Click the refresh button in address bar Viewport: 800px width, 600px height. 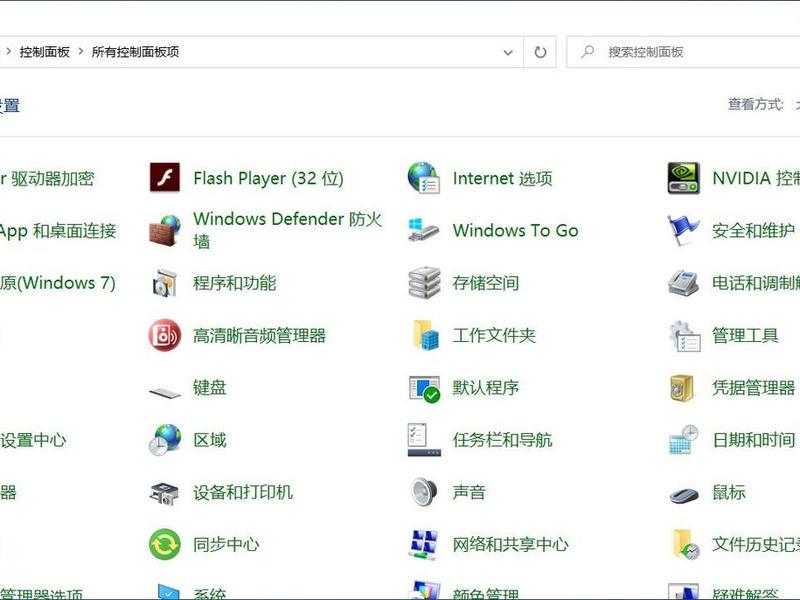click(540, 52)
